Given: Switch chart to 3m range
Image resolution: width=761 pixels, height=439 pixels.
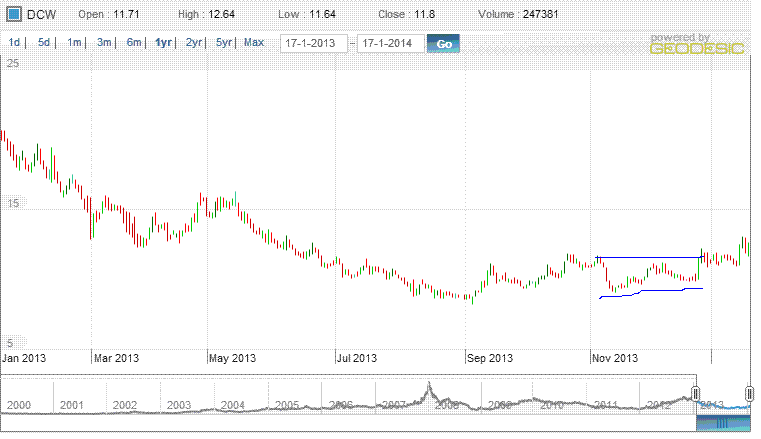Looking at the screenshot, I should pyautogui.click(x=104, y=43).
